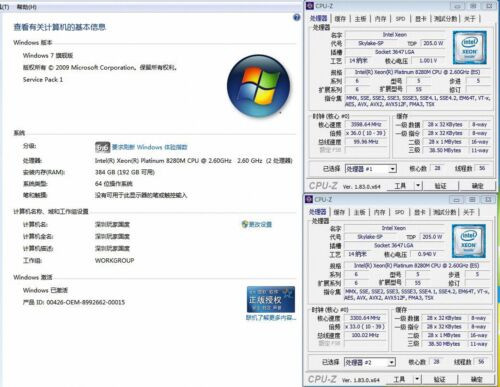Open 工具 dropdown arrow in processor #2 window
The width and height of the screenshot is (500, 387).
[417, 379]
